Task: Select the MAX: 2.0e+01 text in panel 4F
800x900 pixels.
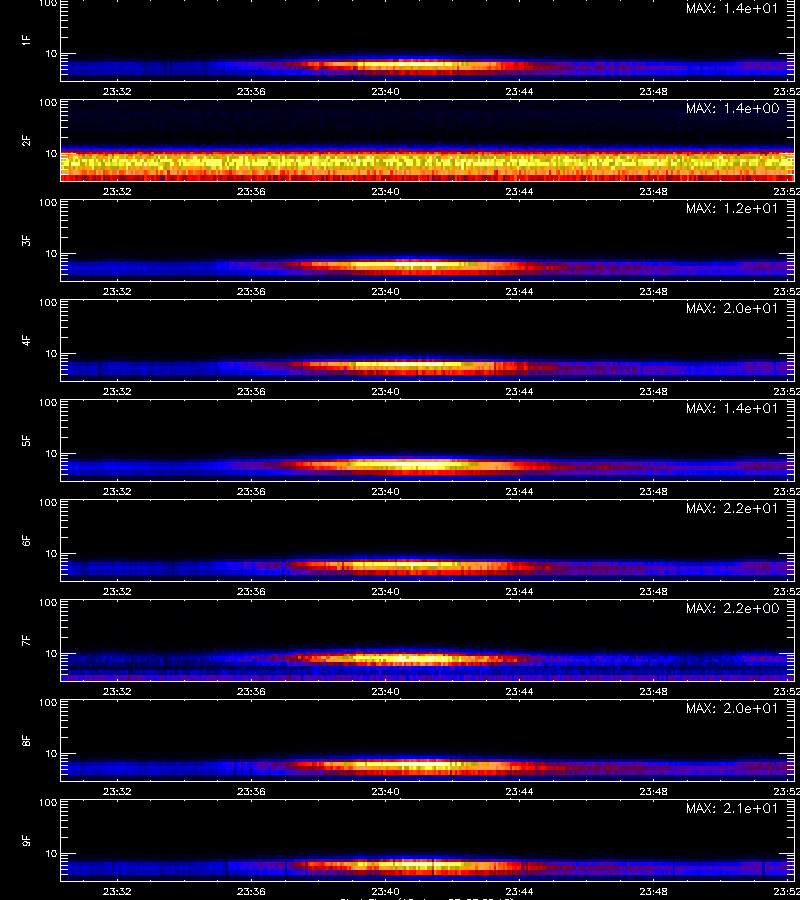Action: click(x=732, y=308)
